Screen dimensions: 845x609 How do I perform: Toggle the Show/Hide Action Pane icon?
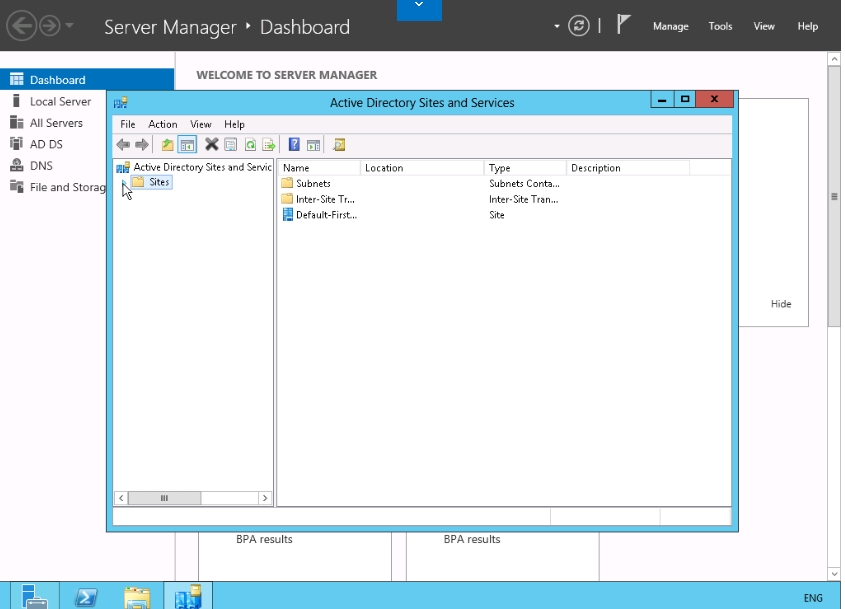tap(313, 145)
